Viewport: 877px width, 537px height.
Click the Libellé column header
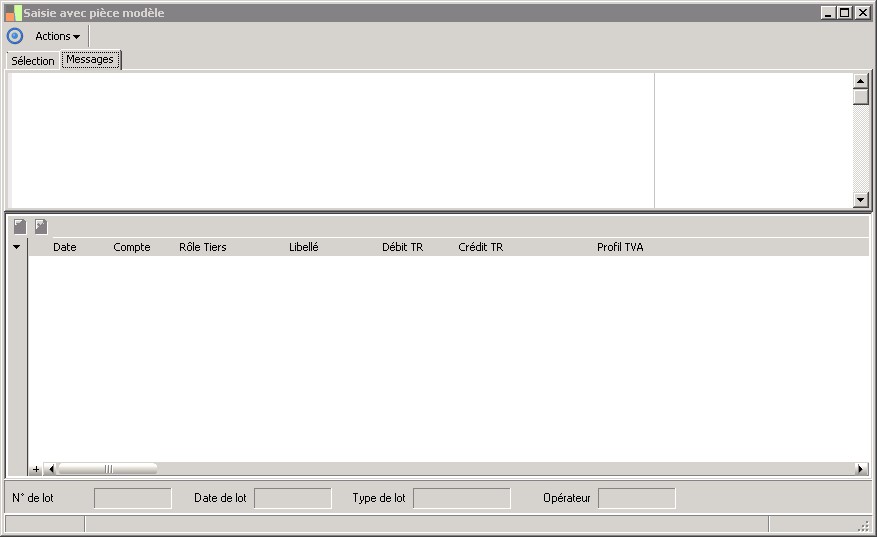click(304, 247)
